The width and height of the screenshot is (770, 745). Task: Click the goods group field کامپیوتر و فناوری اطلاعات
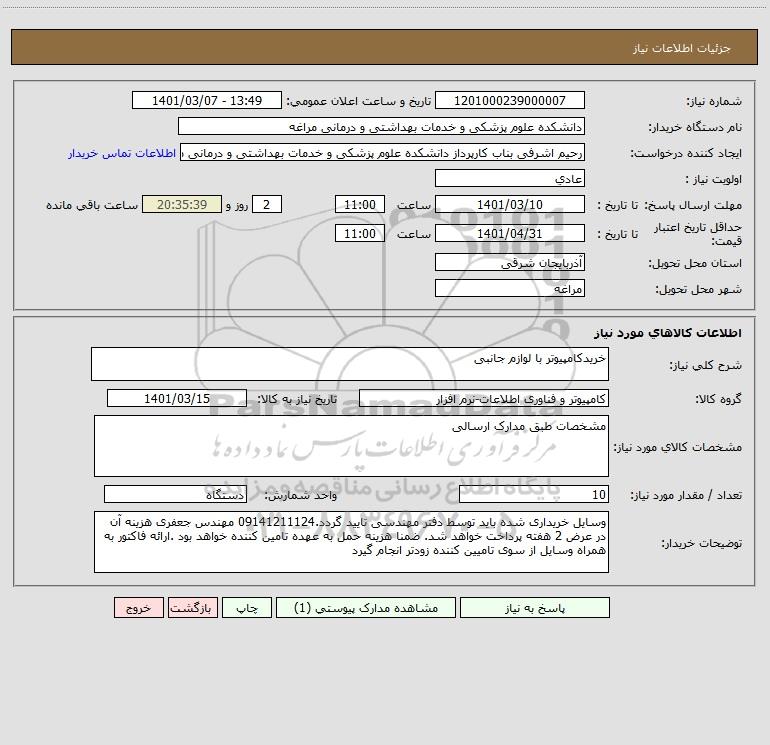tap(484, 399)
